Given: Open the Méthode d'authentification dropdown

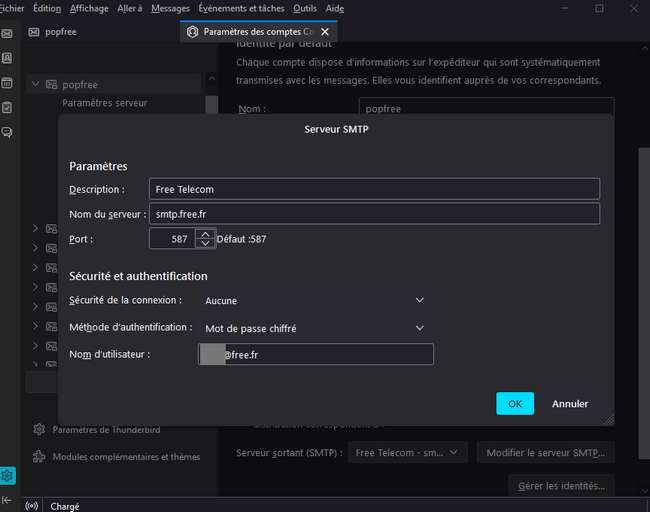Looking at the screenshot, I should (316, 328).
